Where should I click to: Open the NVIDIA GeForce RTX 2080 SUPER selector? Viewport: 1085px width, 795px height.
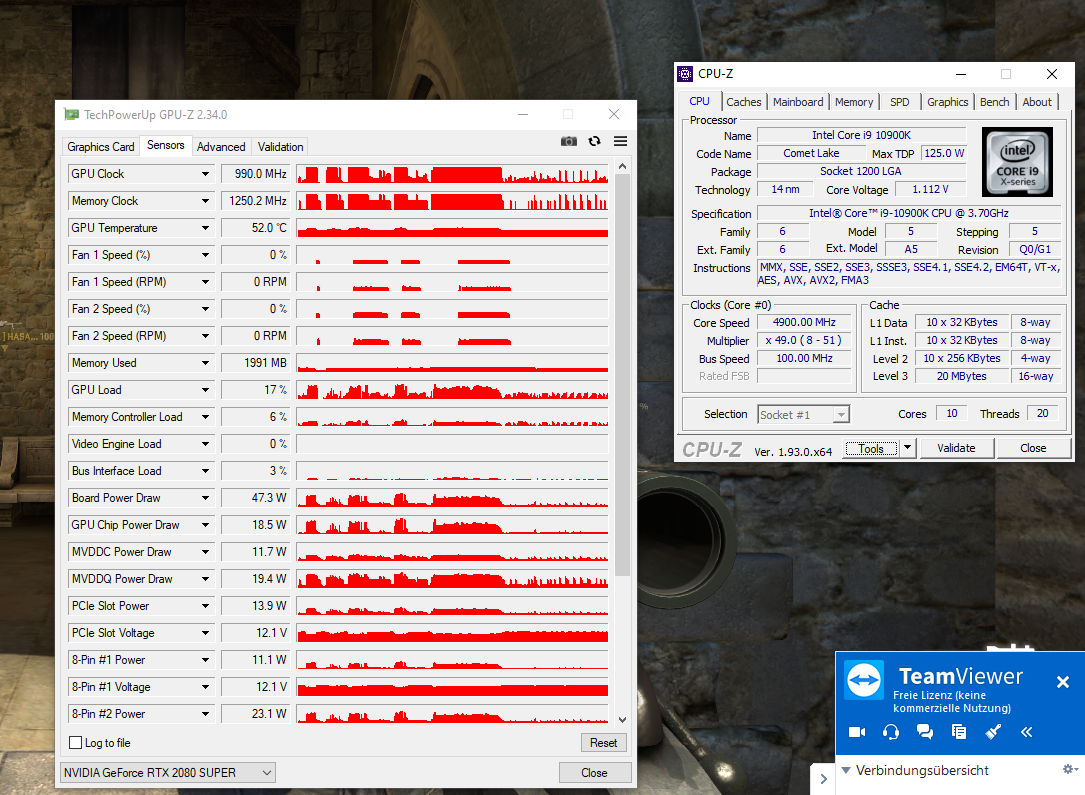(x=167, y=772)
